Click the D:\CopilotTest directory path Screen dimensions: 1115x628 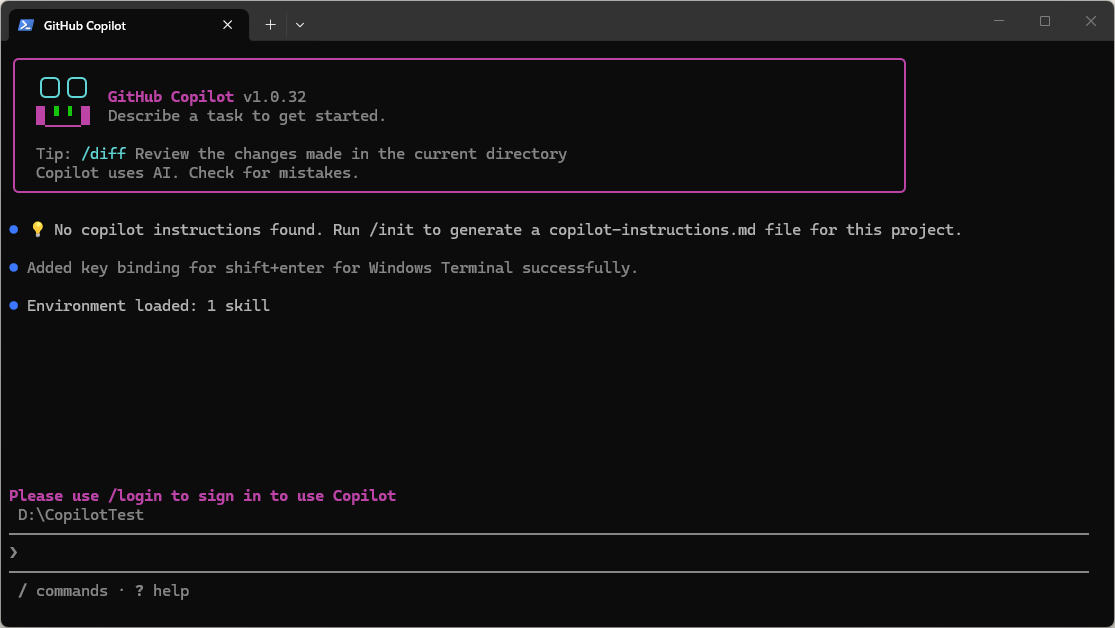81,515
